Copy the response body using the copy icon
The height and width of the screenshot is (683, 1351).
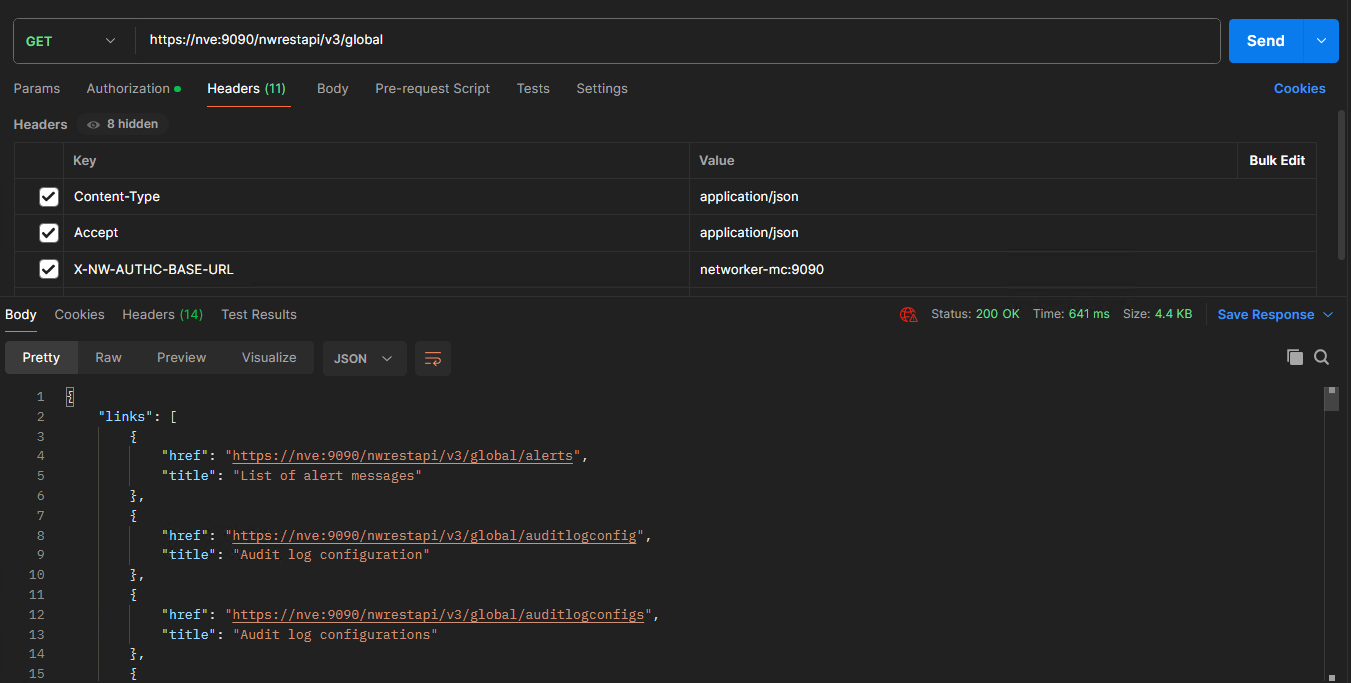coord(1295,357)
